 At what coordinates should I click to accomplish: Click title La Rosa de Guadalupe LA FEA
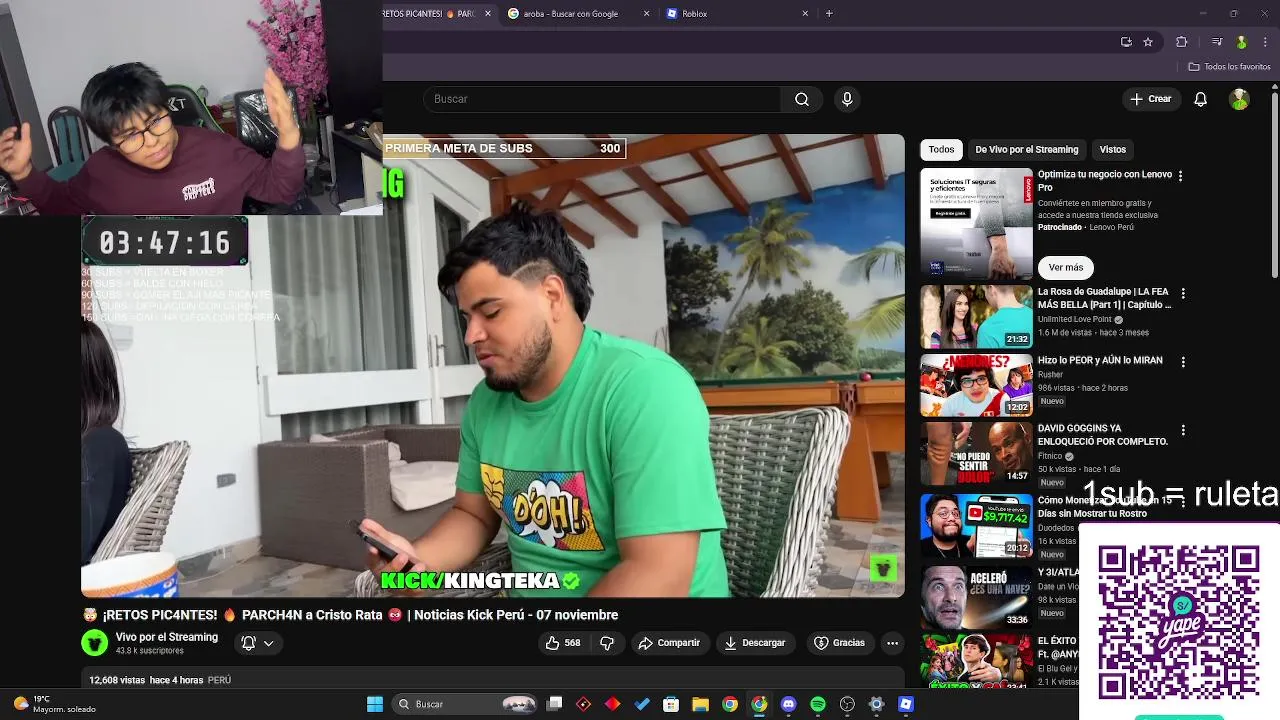tap(1105, 298)
